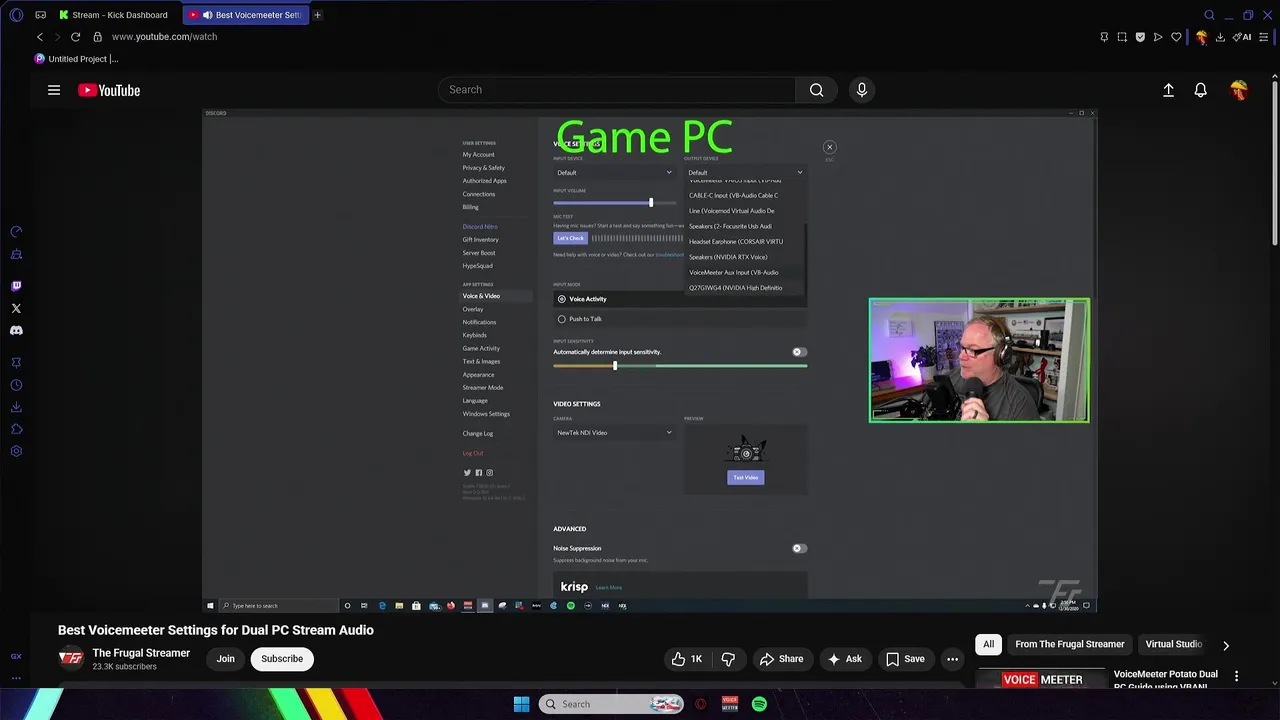Reload the current YouTube page
This screenshot has height=720, width=1280.
point(75,37)
